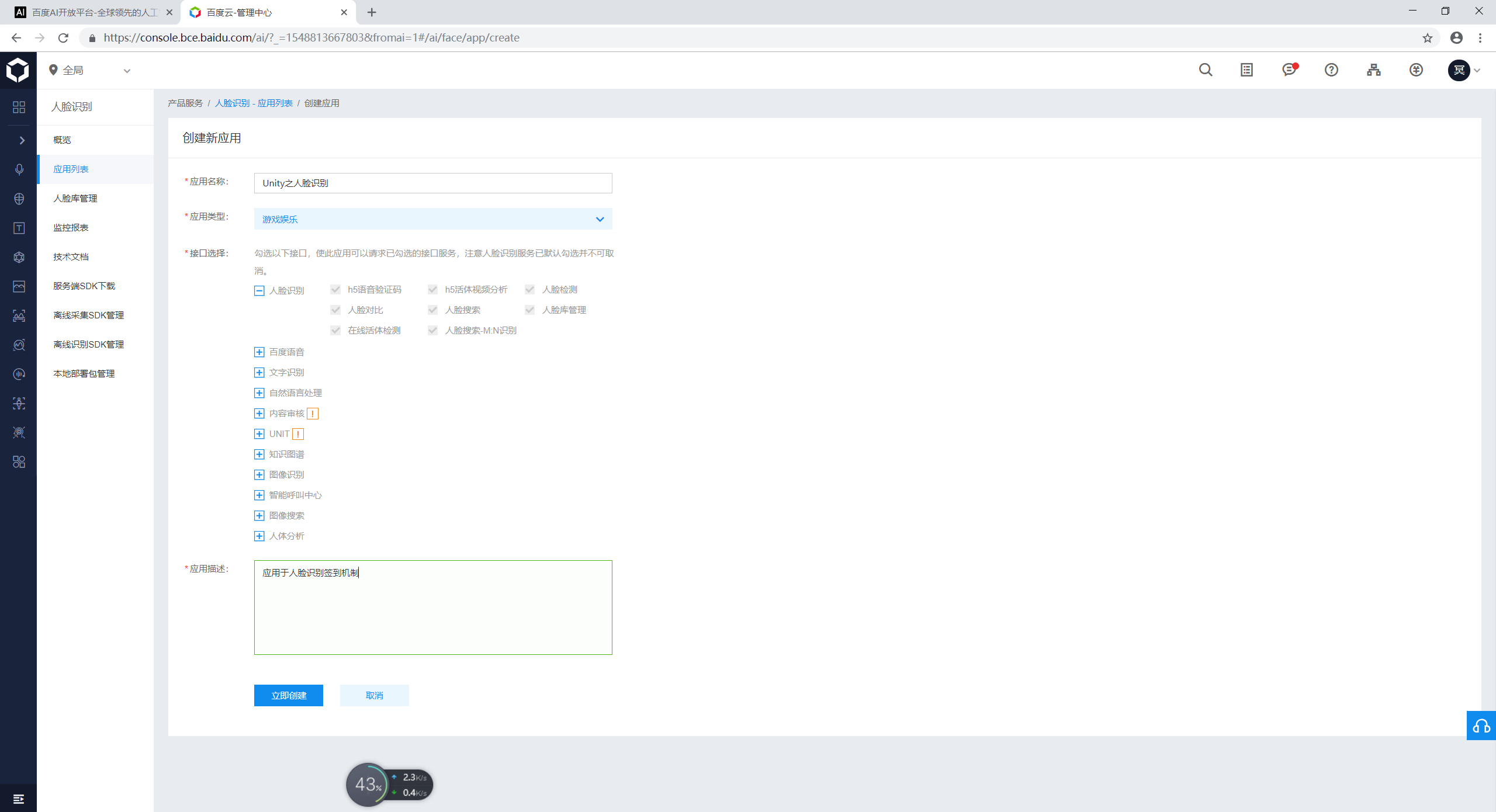Click the 人脸识别 - 应用列表 breadcrumb link
This screenshot has width=1496, height=812.
coord(254,103)
